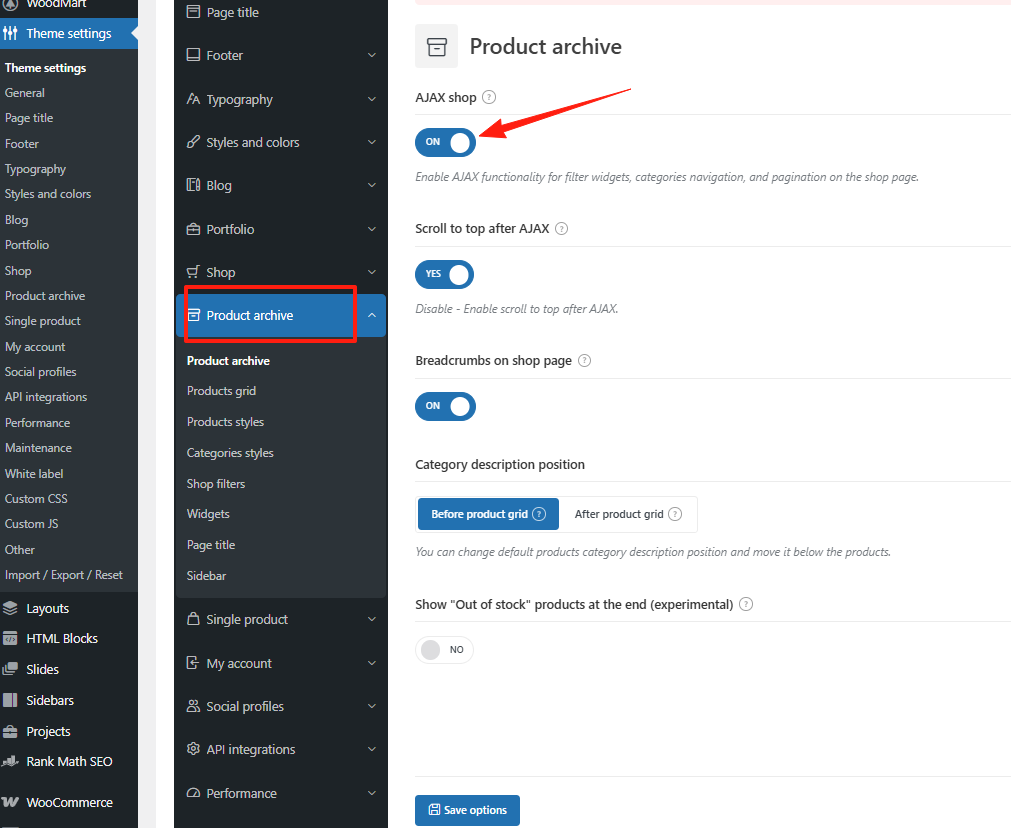Expand the Single product section chevron

[x=371, y=620]
